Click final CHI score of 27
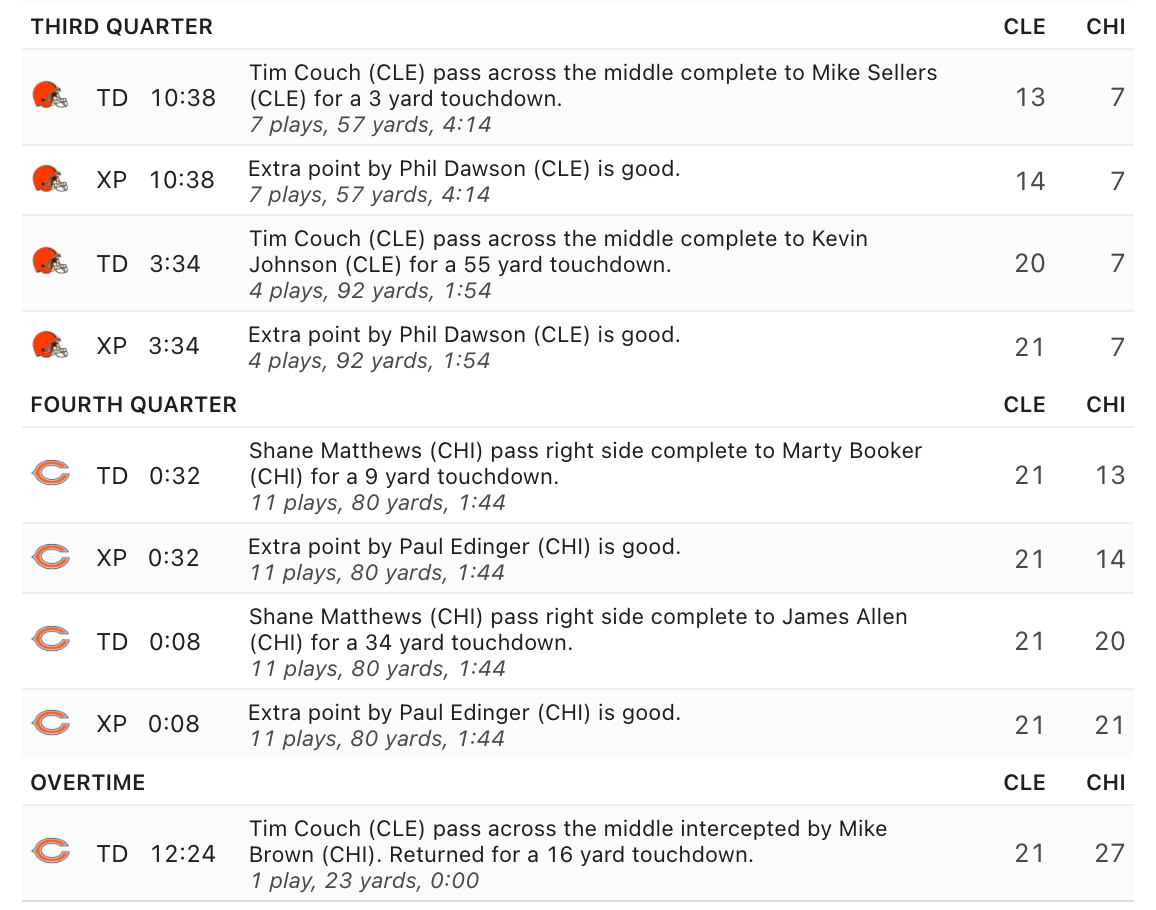 pyautogui.click(x=1110, y=853)
